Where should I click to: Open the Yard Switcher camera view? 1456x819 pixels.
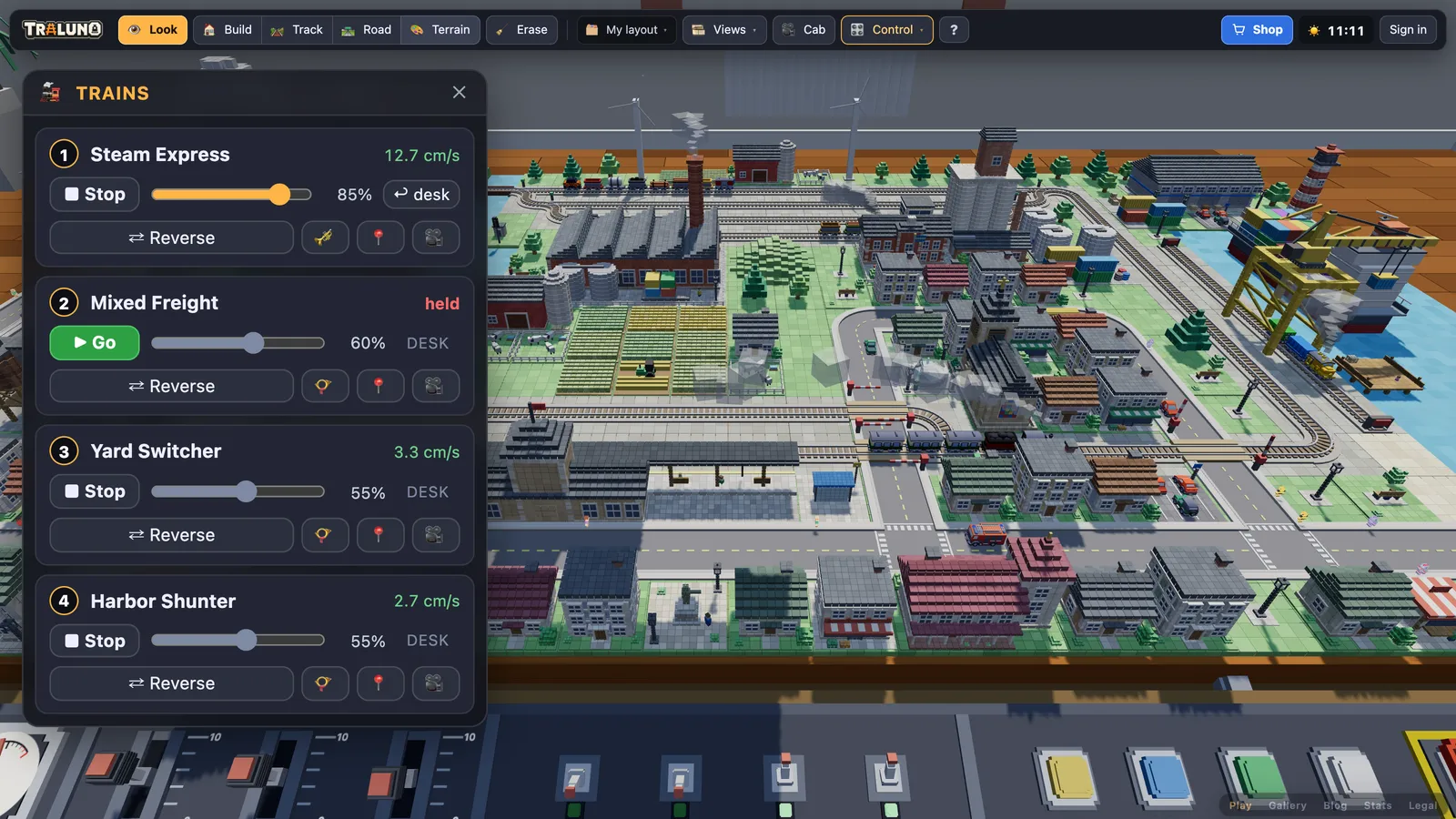tap(435, 535)
